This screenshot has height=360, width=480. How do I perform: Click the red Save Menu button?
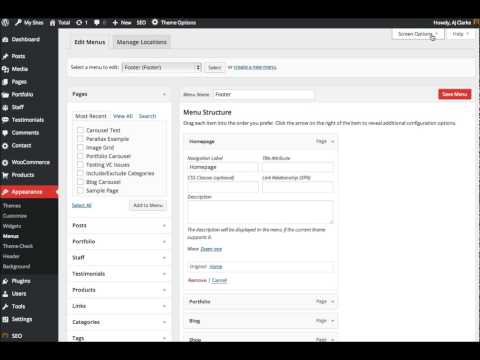click(x=455, y=94)
